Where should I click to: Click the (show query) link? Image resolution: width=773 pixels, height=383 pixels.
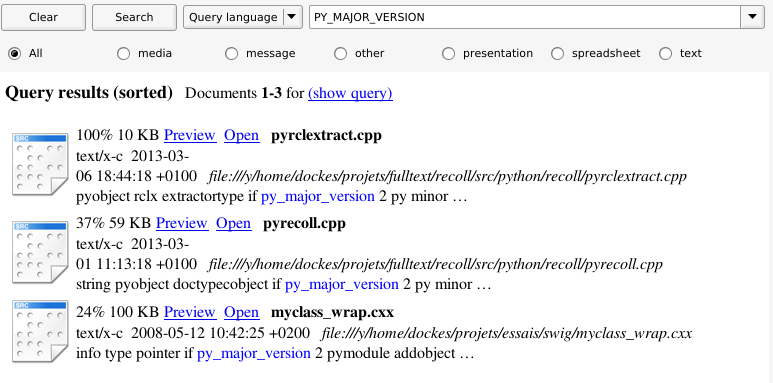coord(351,93)
